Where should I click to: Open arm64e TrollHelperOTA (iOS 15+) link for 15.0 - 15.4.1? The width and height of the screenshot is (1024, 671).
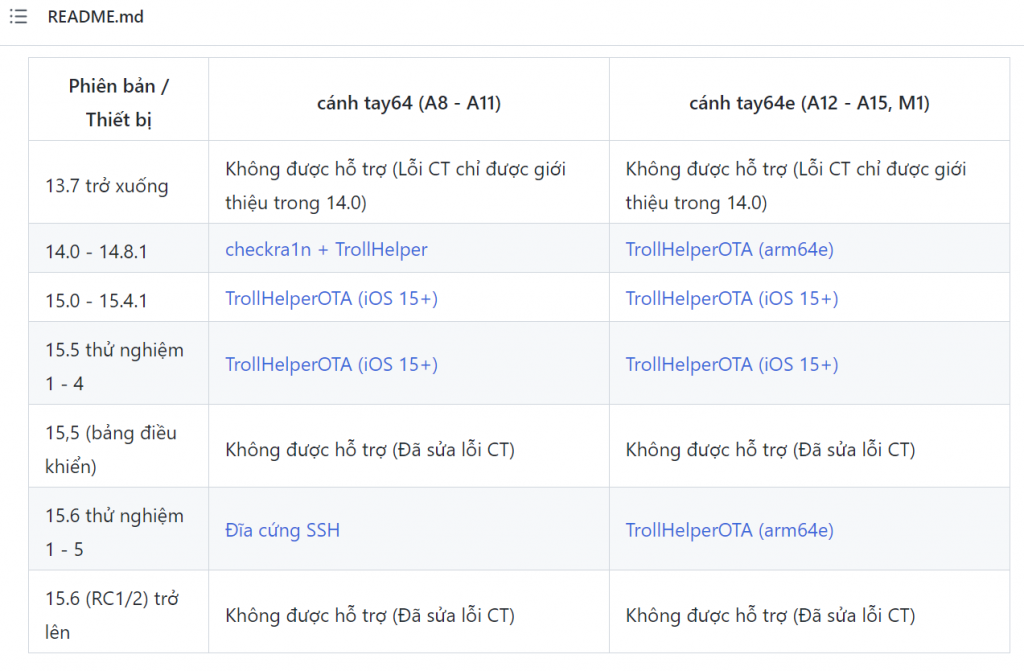point(731,299)
